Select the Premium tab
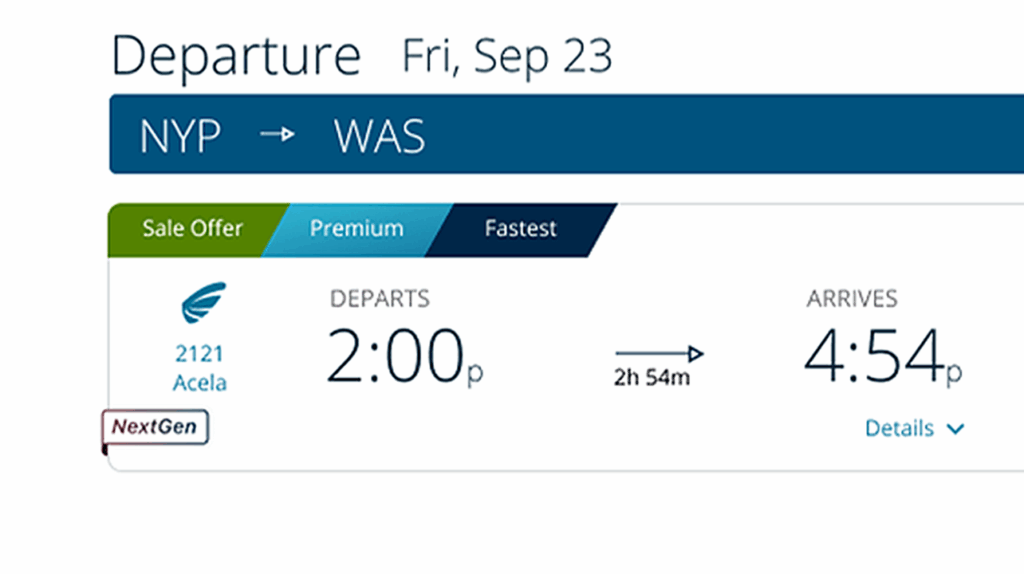The width and height of the screenshot is (1024, 574). [356, 228]
